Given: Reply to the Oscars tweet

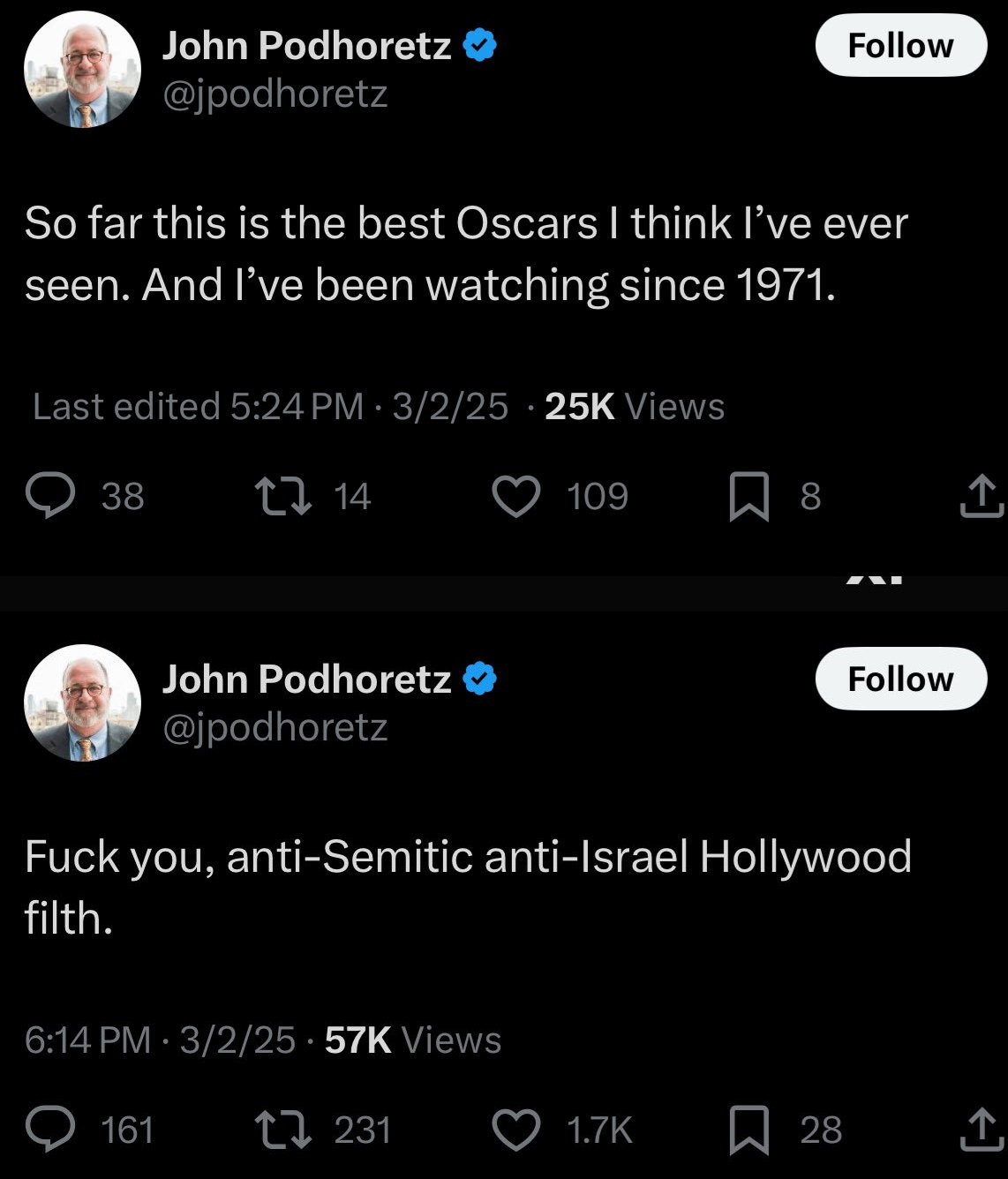Looking at the screenshot, I should (53, 496).
